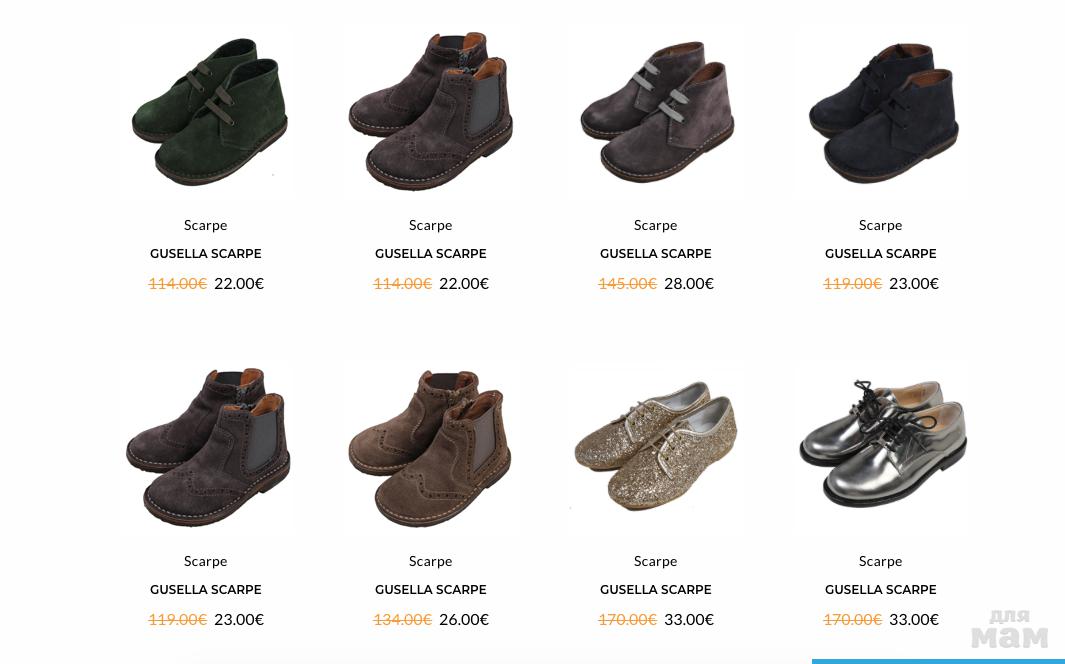Click the 26.00€ discounted price

point(464,620)
